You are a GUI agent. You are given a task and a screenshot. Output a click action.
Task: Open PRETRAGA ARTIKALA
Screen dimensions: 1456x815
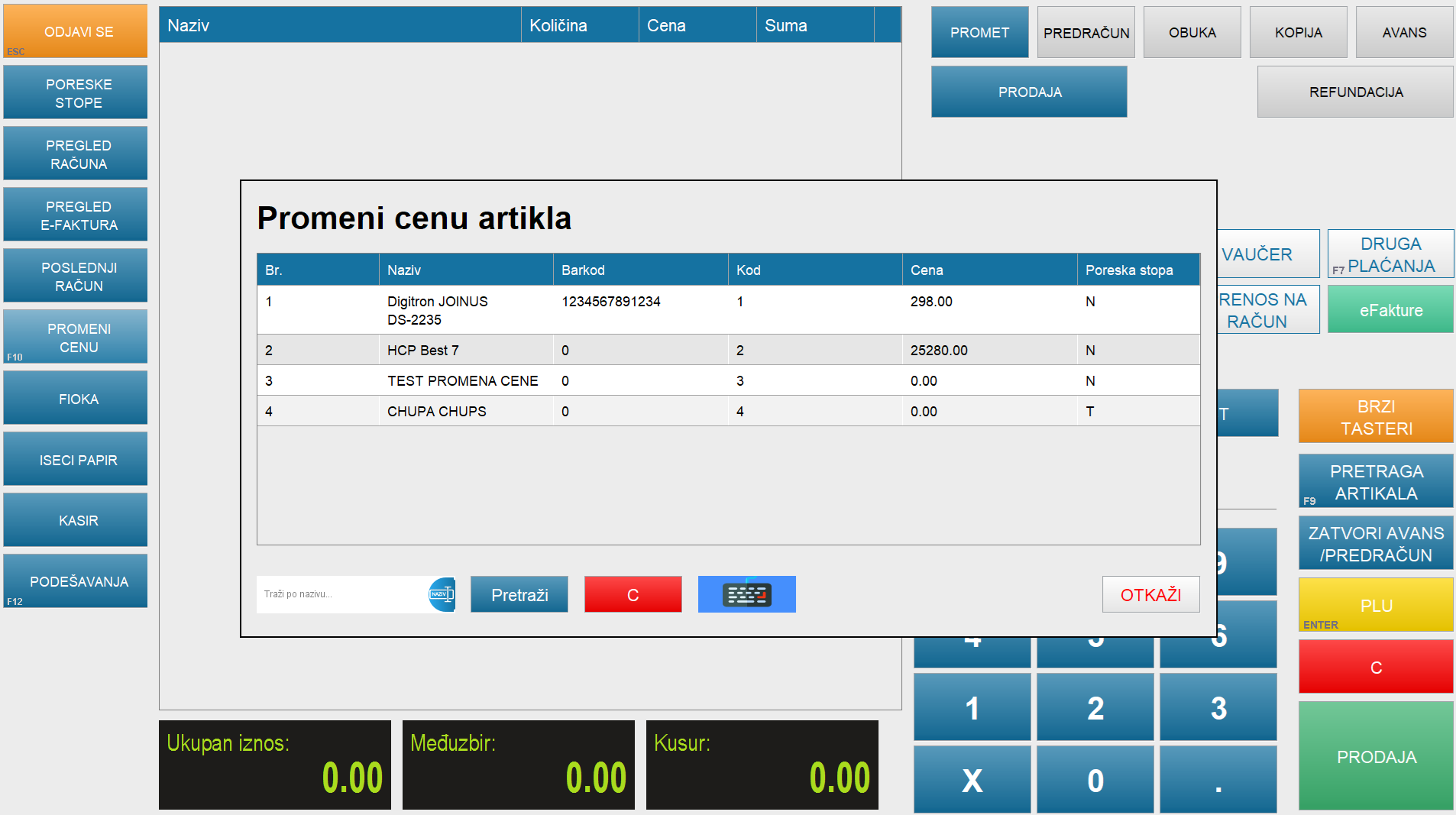1376,481
